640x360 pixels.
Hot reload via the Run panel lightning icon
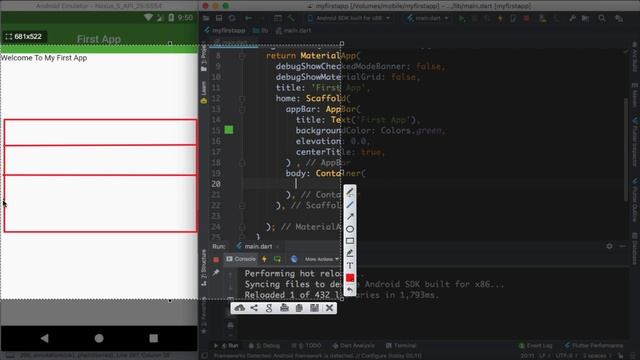point(264,259)
